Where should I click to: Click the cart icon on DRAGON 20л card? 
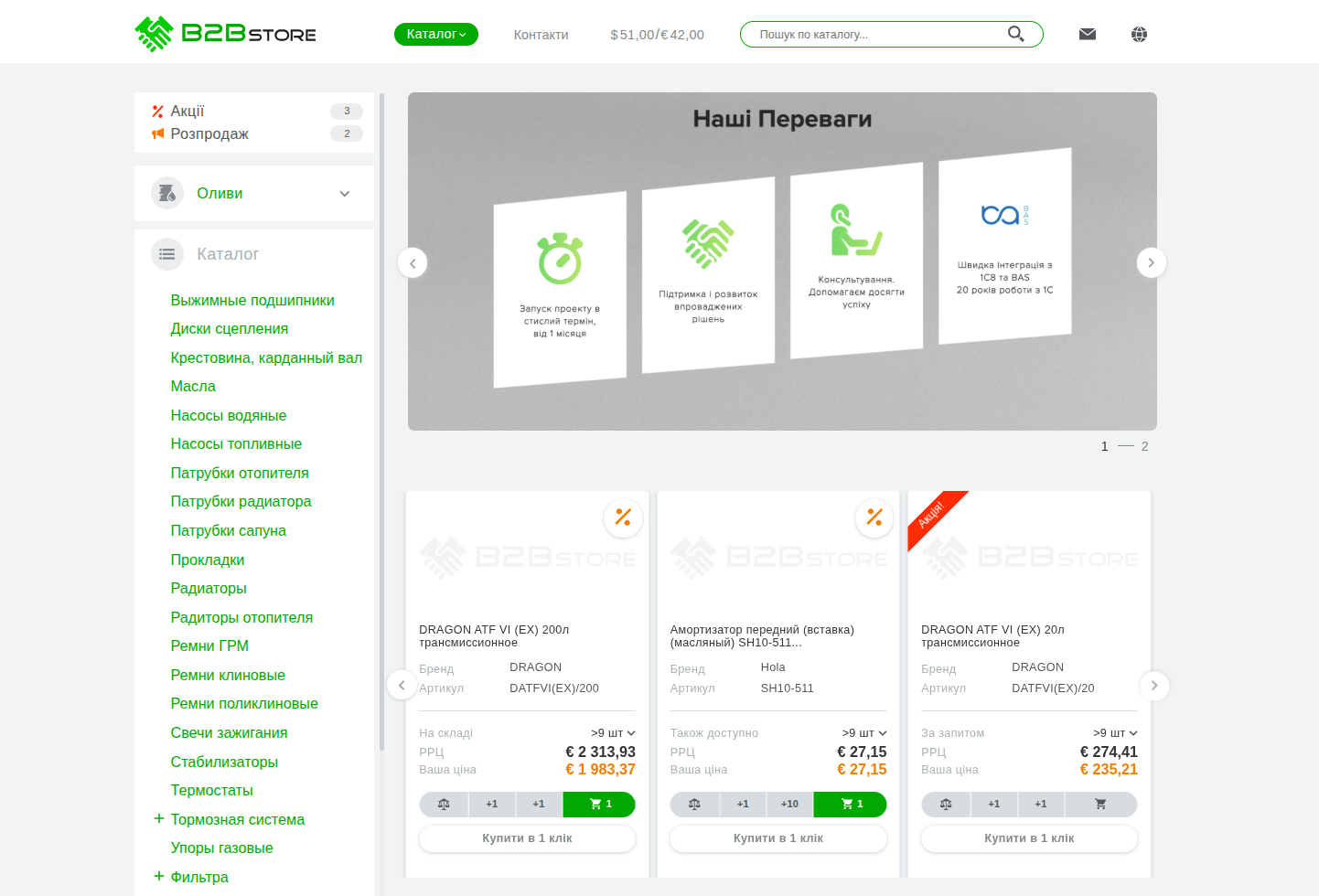(x=1100, y=805)
